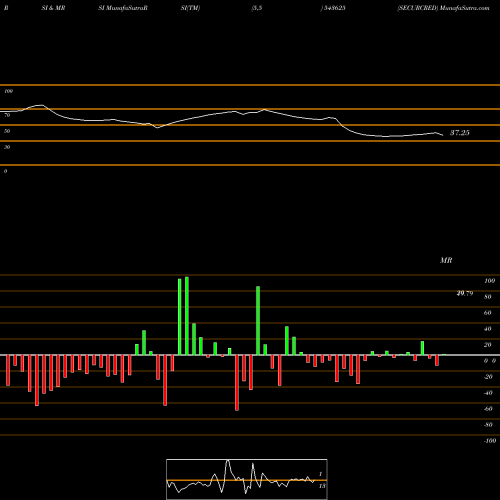The image size is (500, 500).
Task: Click the RSI axis label 30
Action: click(7, 147)
